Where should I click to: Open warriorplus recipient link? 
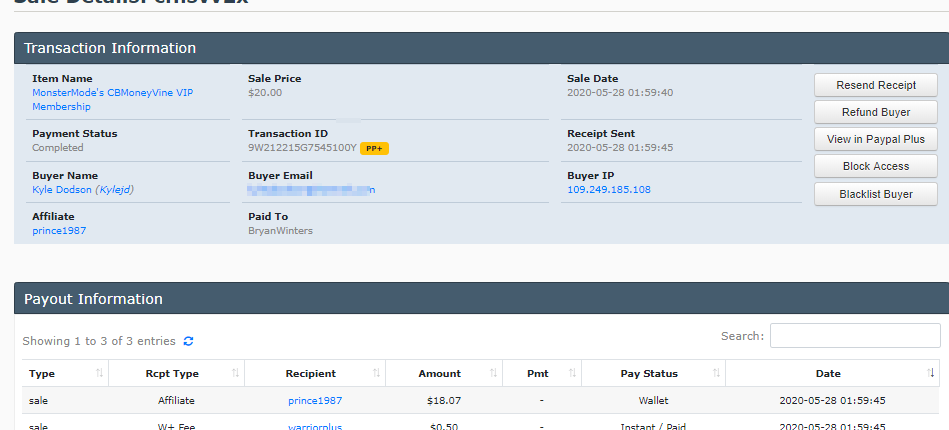[x=315, y=426]
